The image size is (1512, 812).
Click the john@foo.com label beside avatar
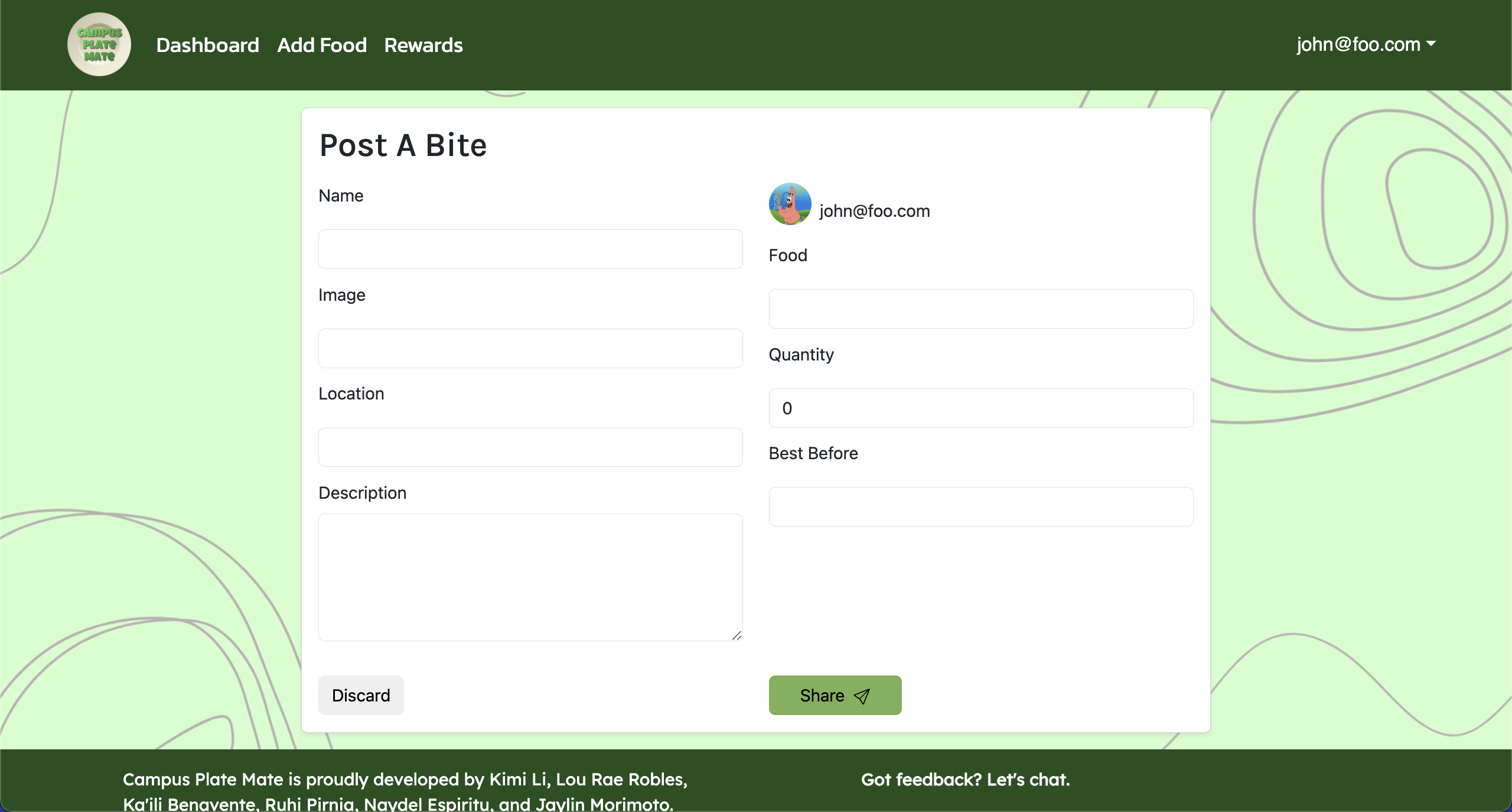[875, 211]
